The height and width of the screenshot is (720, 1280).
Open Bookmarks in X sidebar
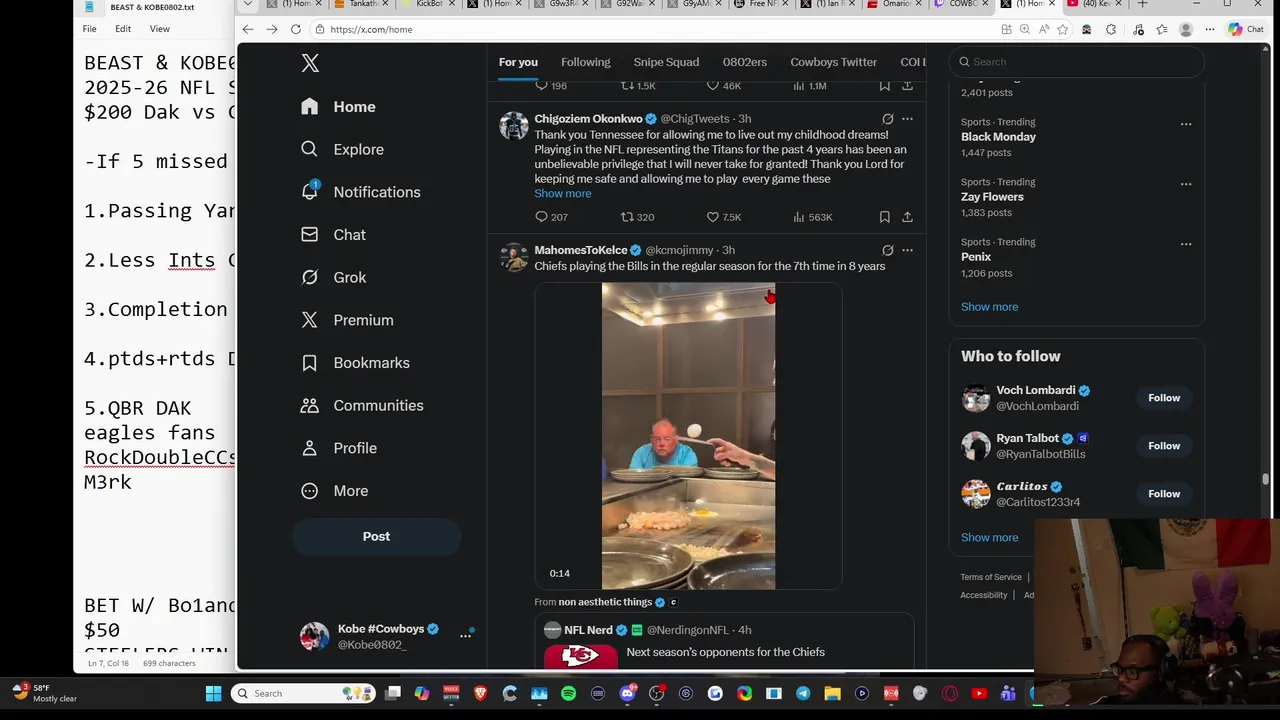[355, 363]
